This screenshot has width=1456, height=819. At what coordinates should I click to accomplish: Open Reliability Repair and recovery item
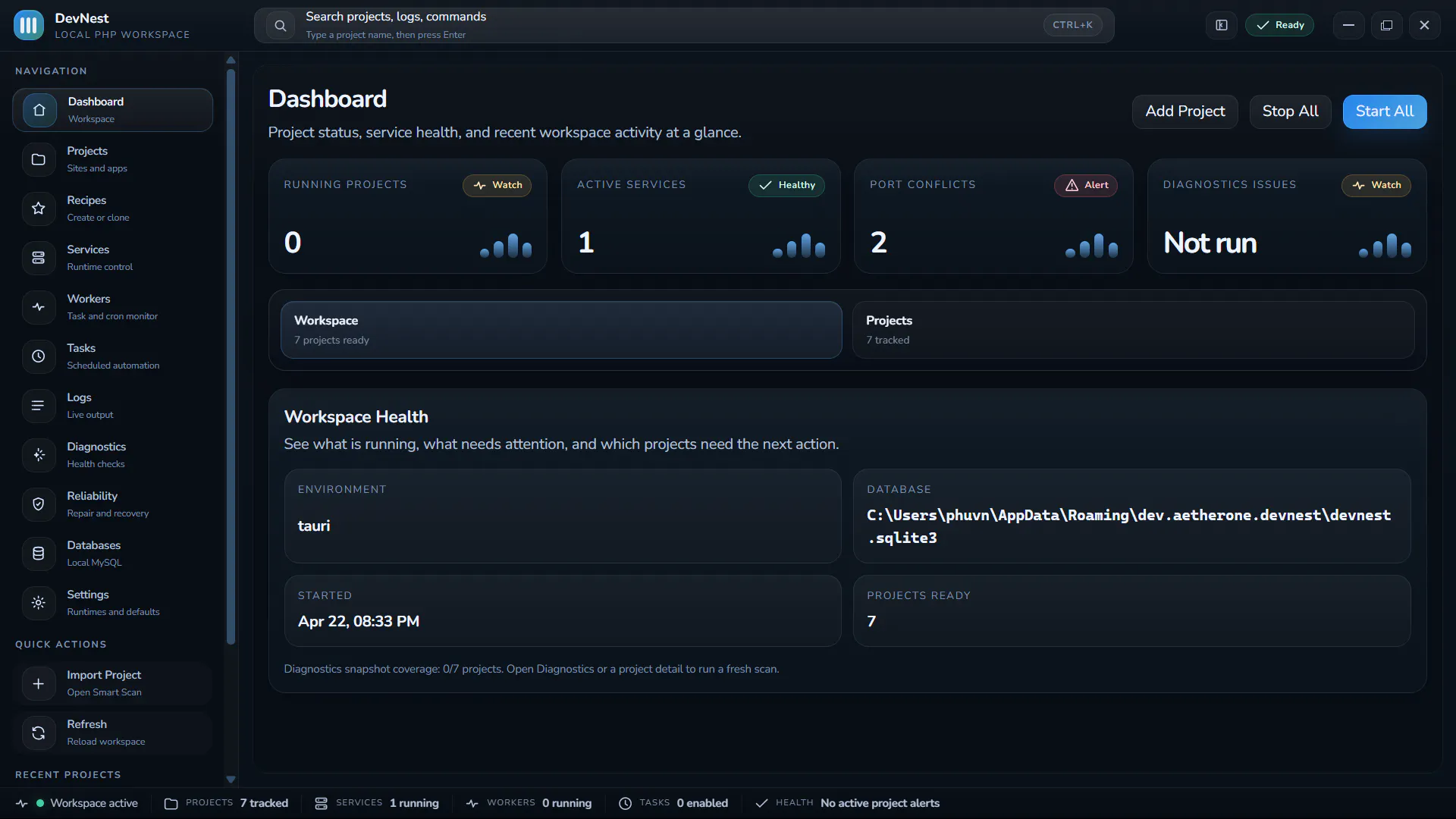pyautogui.click(x=112, y=504)
